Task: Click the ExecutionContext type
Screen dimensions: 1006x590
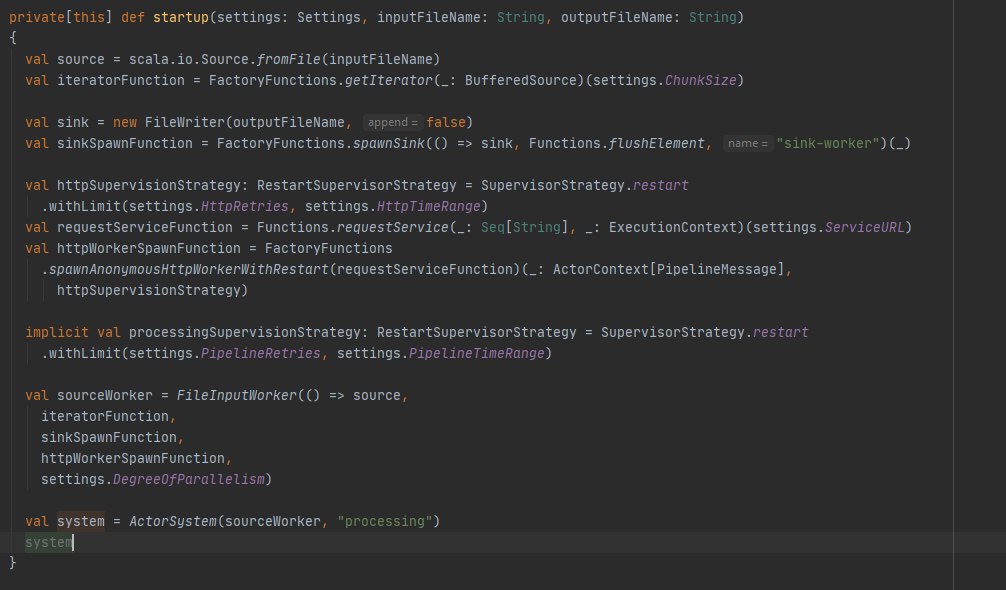Action: (672, 227)
